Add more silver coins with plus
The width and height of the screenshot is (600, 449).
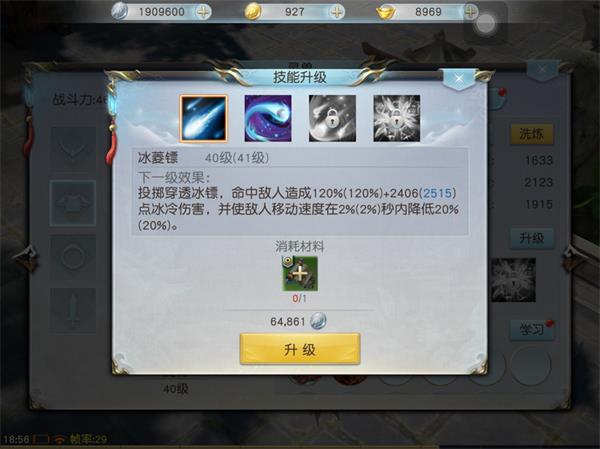(x=203, y=12)
